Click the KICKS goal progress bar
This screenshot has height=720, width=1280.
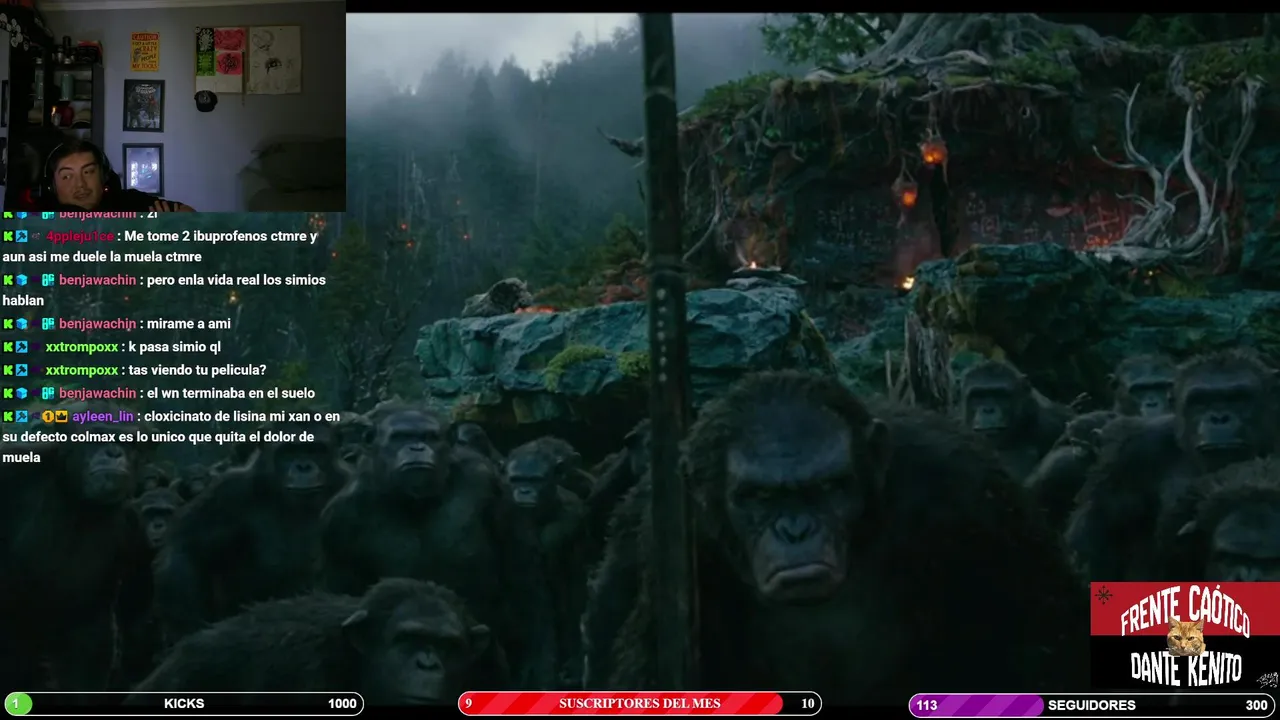click(184, 704)
